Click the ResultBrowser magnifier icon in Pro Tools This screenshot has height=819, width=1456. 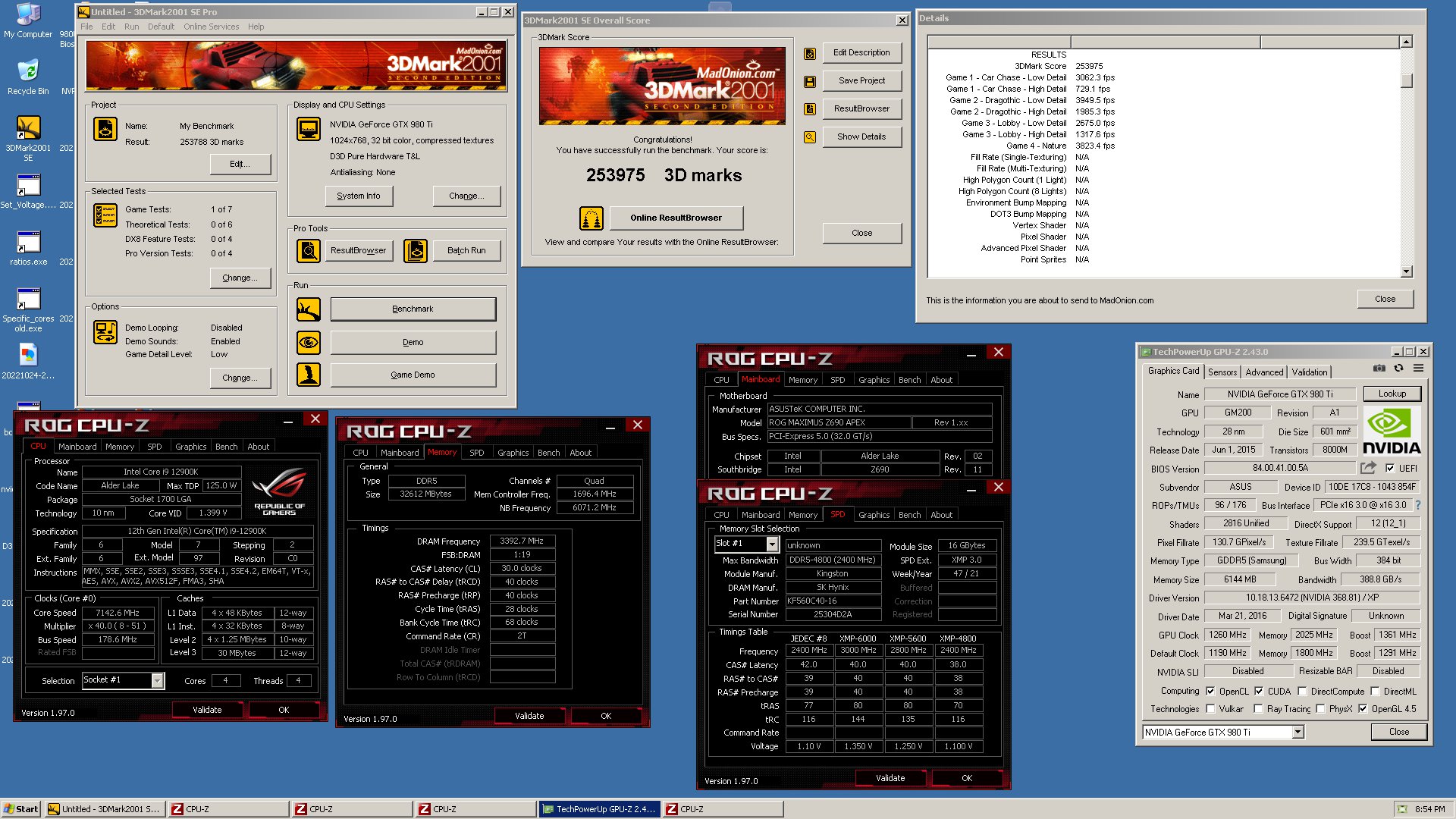point(309,250)
